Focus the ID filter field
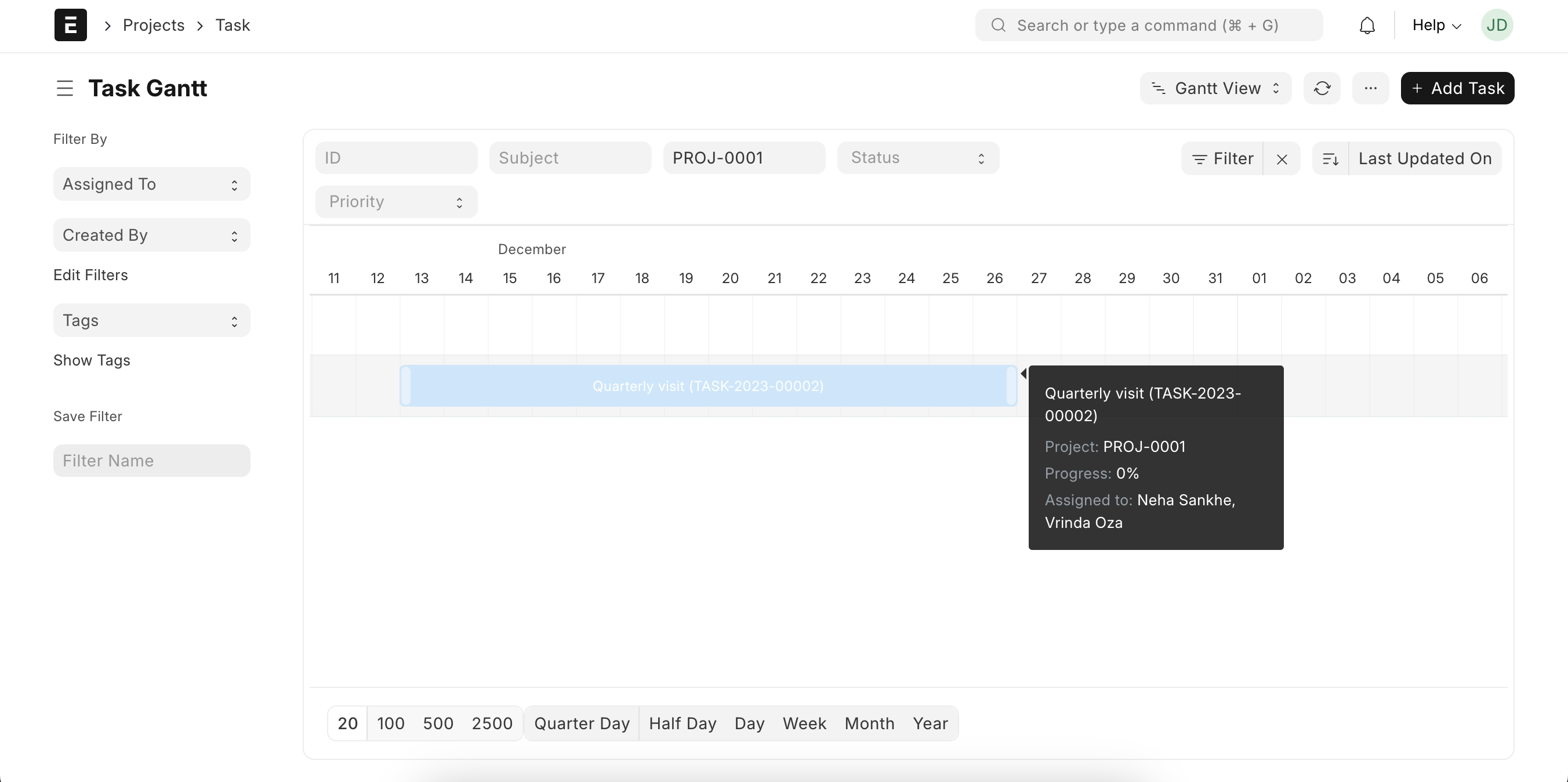Viewport: 1568px width, 782px height. pos(396,158)
